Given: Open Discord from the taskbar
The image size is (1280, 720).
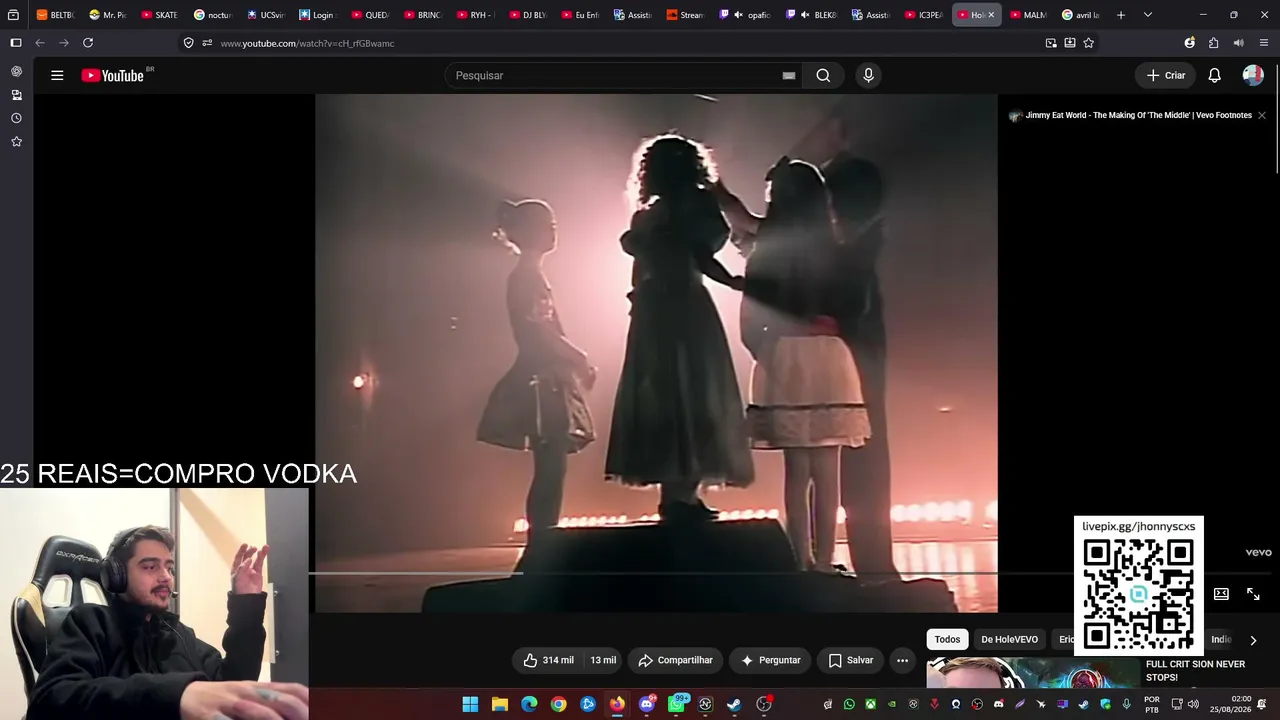Looking at the screenshot, I should coord(646,704).
